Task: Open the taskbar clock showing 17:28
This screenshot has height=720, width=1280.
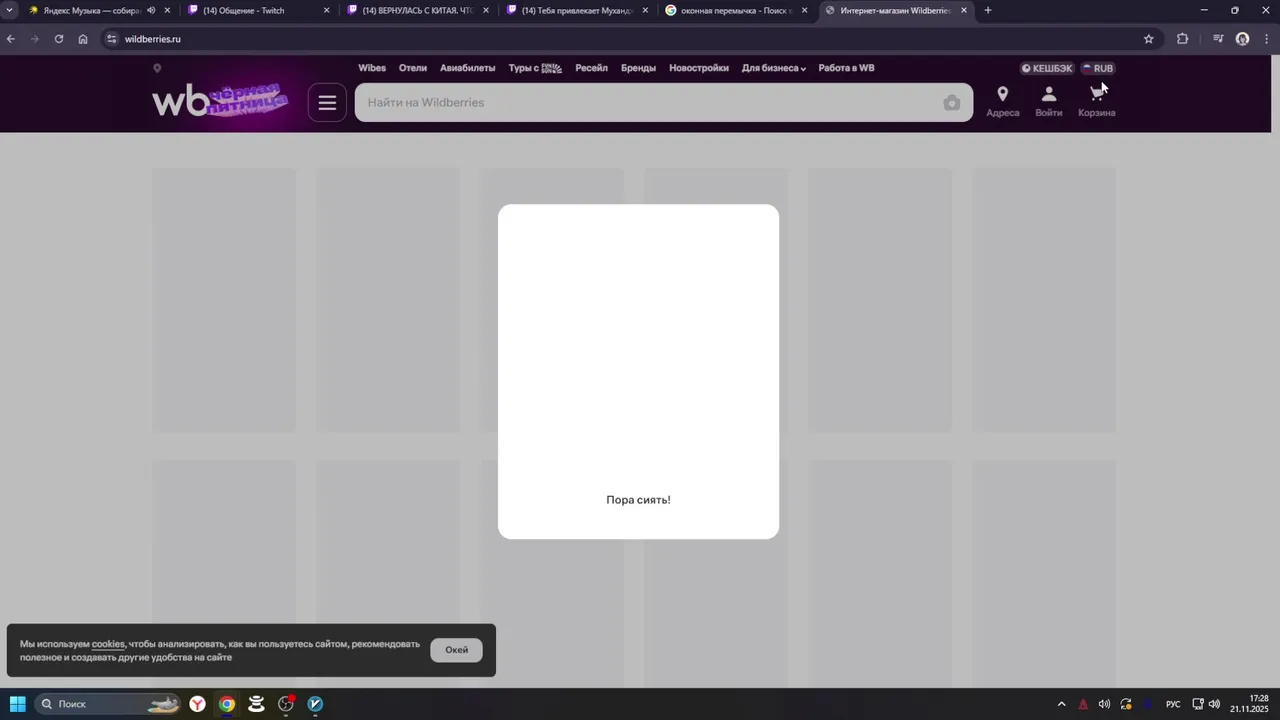Action: tap(1250, 704)
